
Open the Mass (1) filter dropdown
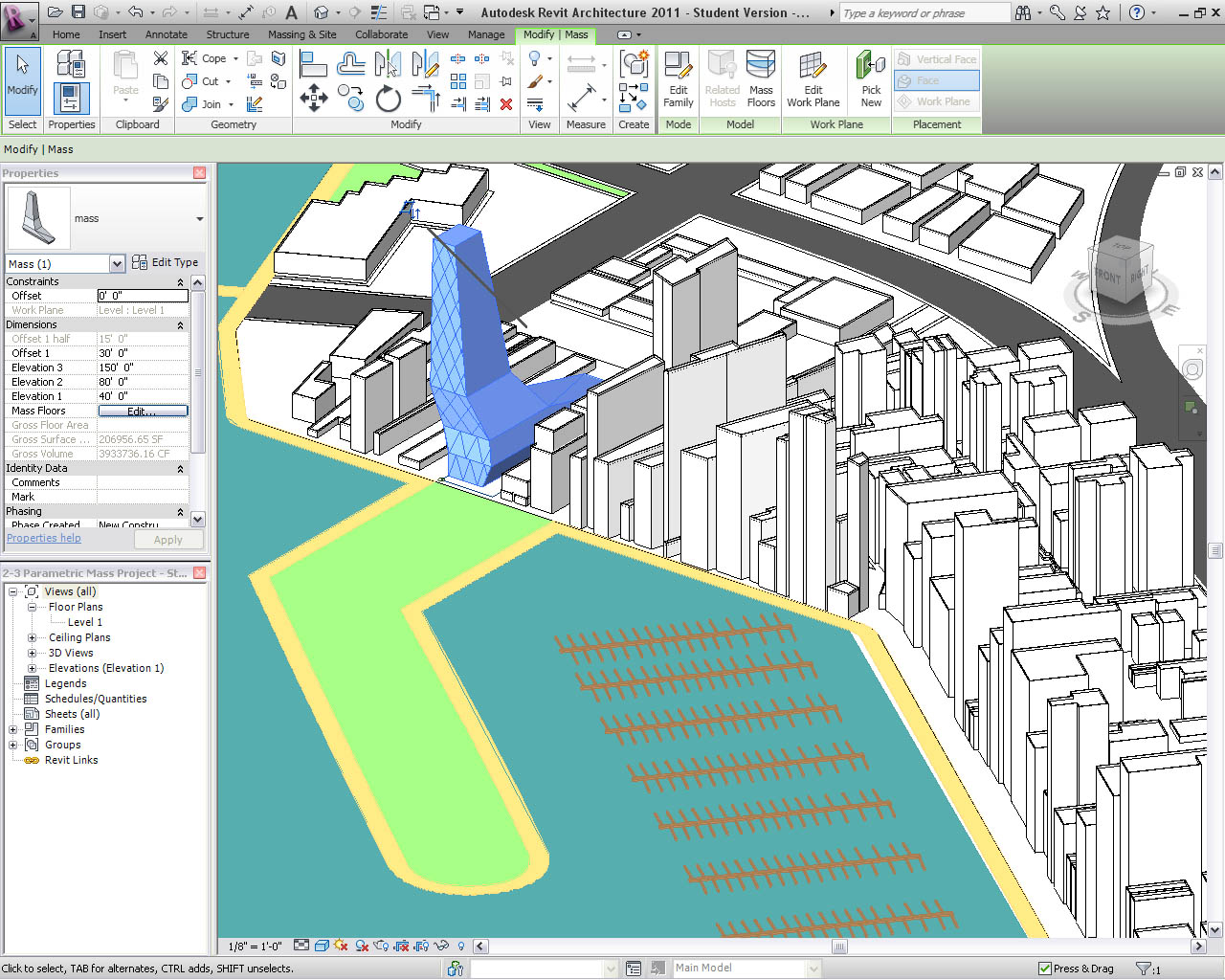pyautogui.click(x=117, y=263)
